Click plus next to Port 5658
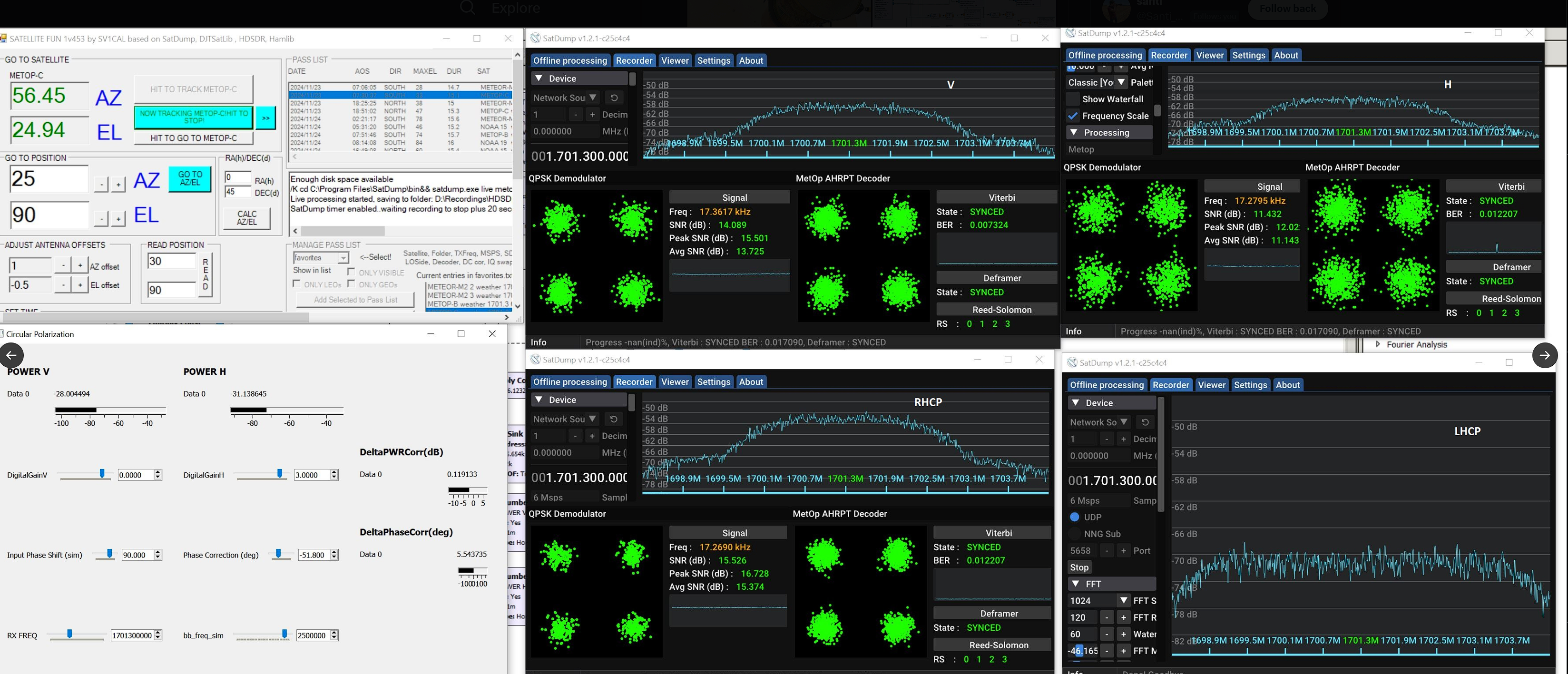The width and height of the screenshot is (1568, 674). [x=1123, y=550]
